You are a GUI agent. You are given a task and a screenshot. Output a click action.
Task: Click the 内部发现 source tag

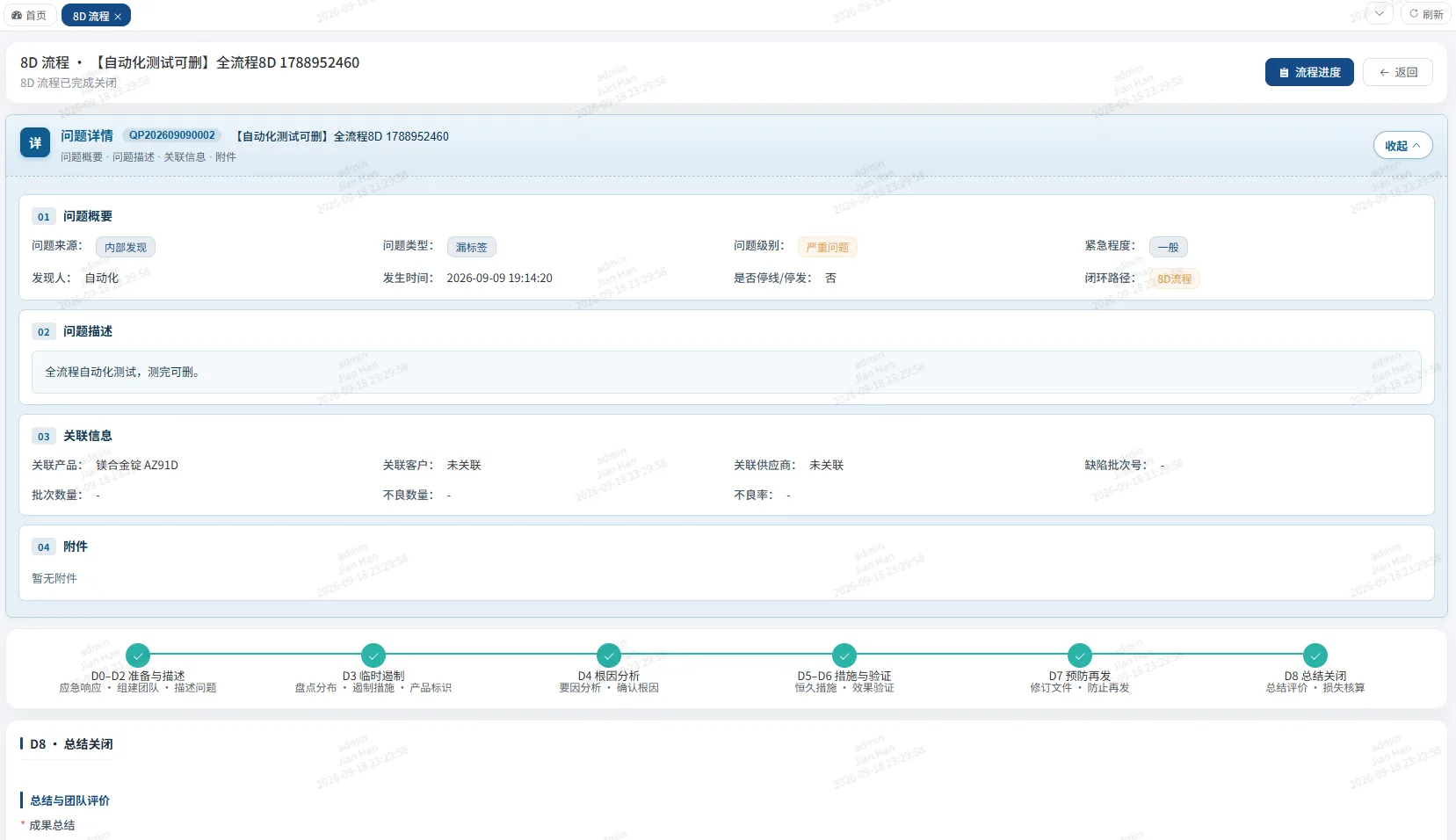coord(126,248)
